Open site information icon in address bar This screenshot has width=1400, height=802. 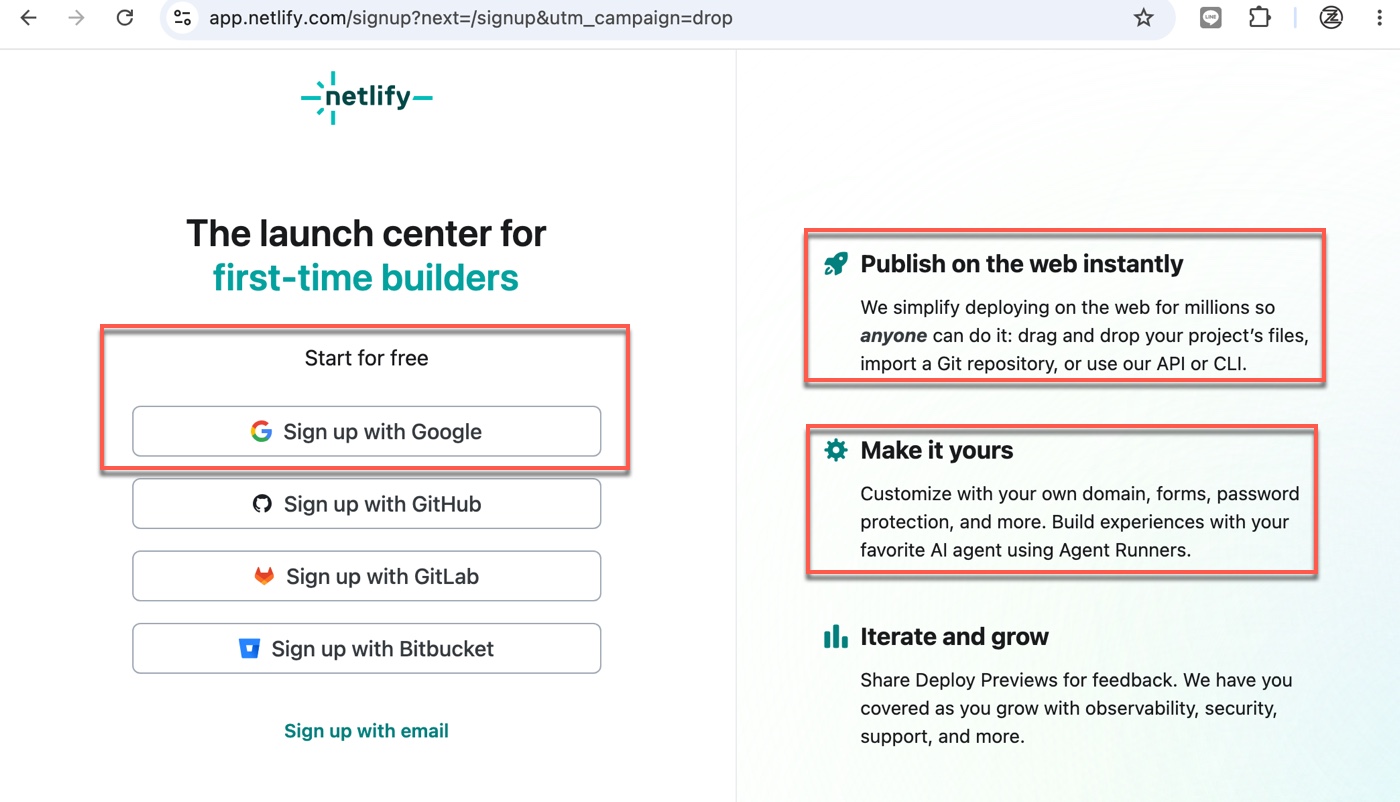pos(182,18)
